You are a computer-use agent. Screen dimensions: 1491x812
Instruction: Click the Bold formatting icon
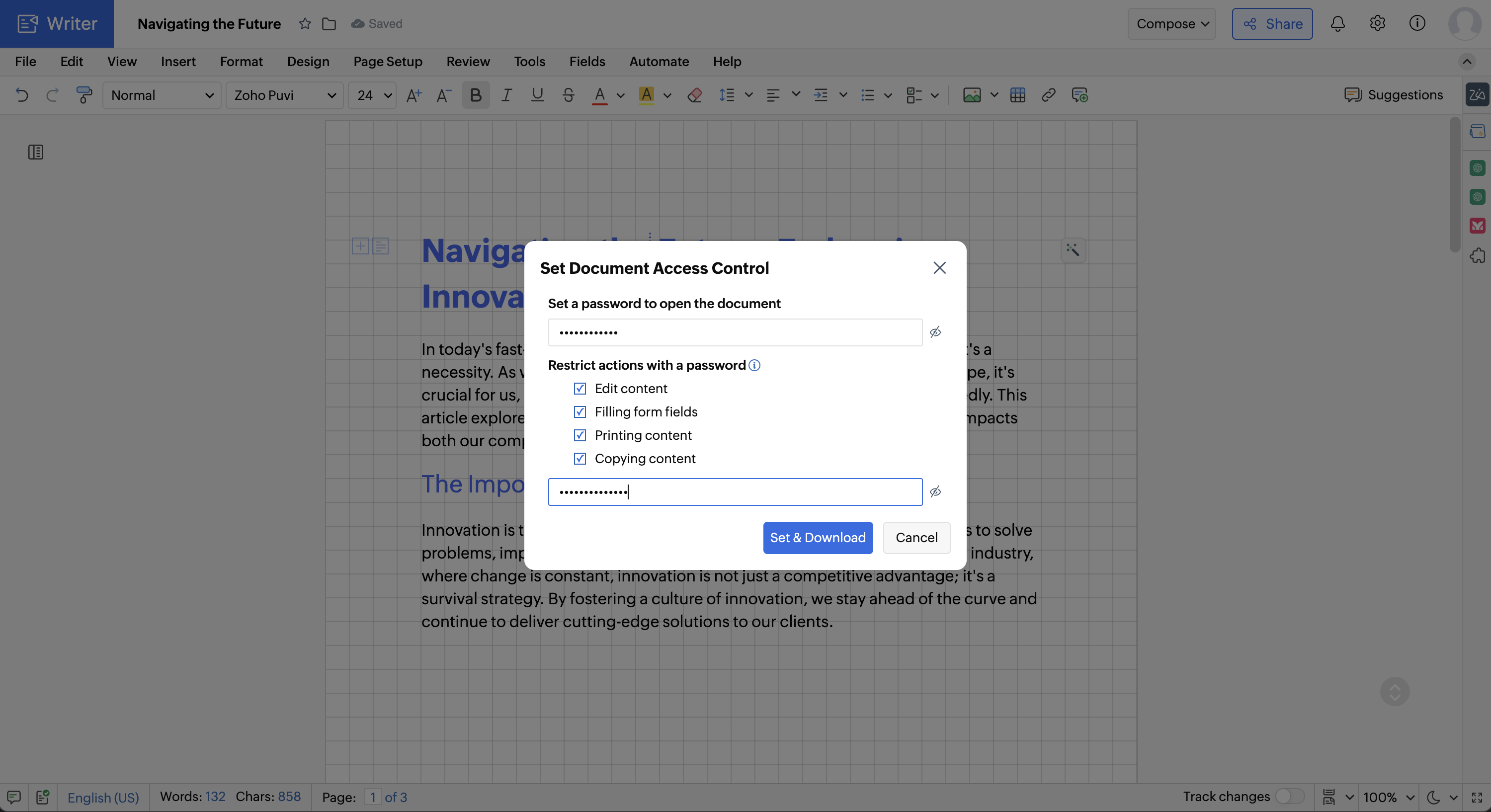click(475, 95)
